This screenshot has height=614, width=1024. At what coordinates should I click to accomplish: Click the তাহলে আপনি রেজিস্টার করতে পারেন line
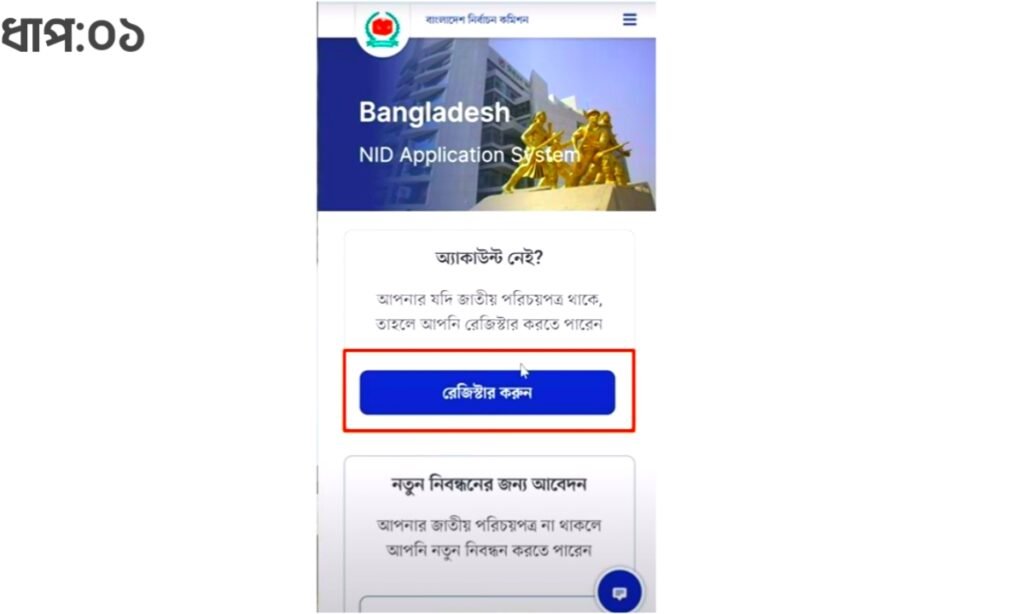click(489, 324)
